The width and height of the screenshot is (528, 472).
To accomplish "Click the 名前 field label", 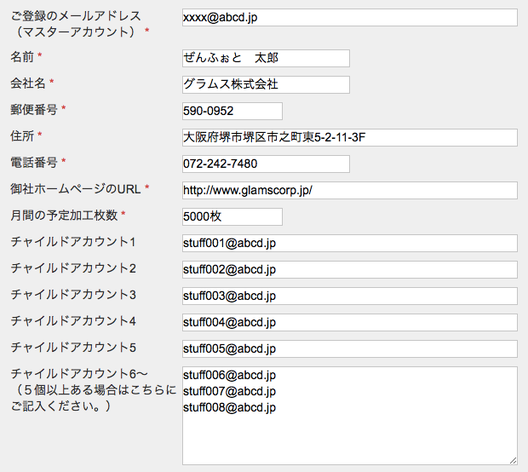I will point(22,57).
